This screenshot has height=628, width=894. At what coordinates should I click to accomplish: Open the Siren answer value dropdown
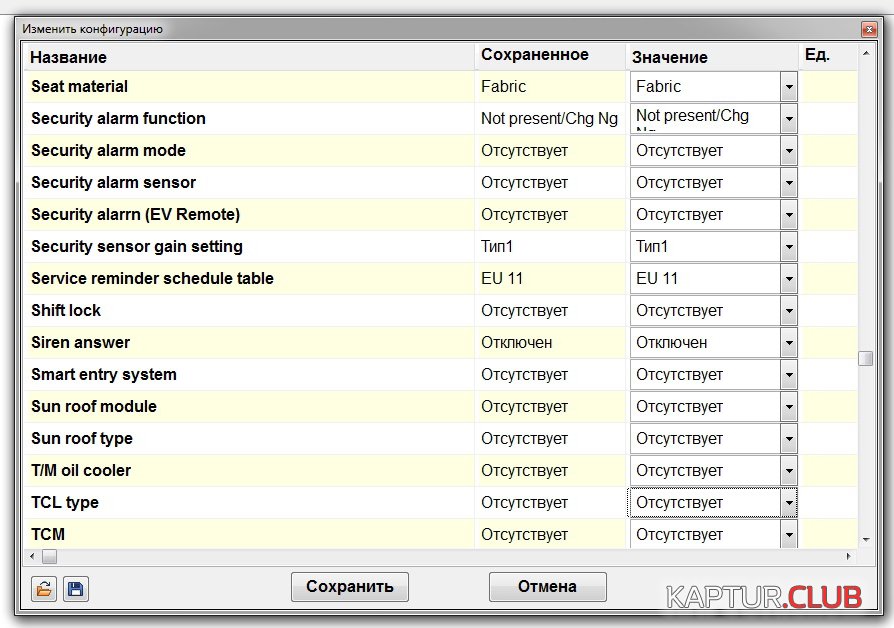[x=789, y=343]
